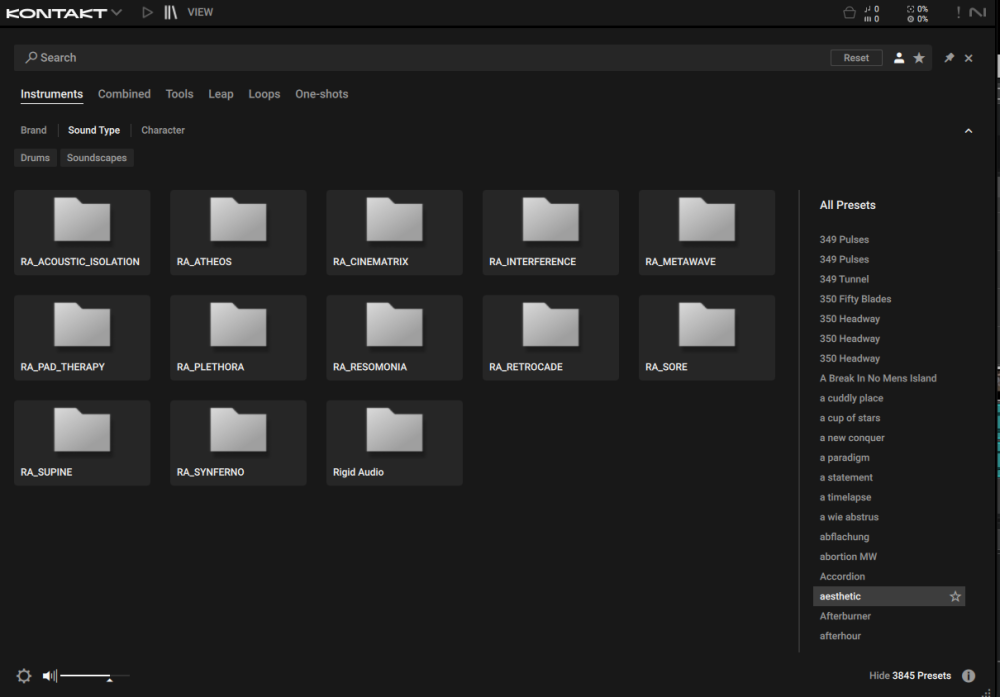
Task: Switch to the Instruments tab
Action: [52, 94]
